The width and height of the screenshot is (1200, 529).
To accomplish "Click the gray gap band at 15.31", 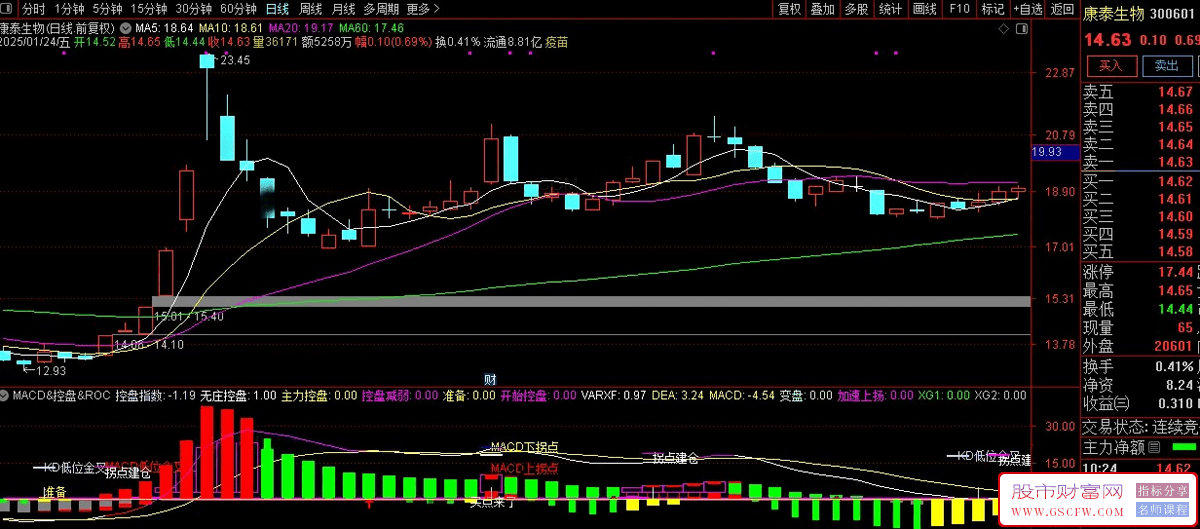I will 591,301.
